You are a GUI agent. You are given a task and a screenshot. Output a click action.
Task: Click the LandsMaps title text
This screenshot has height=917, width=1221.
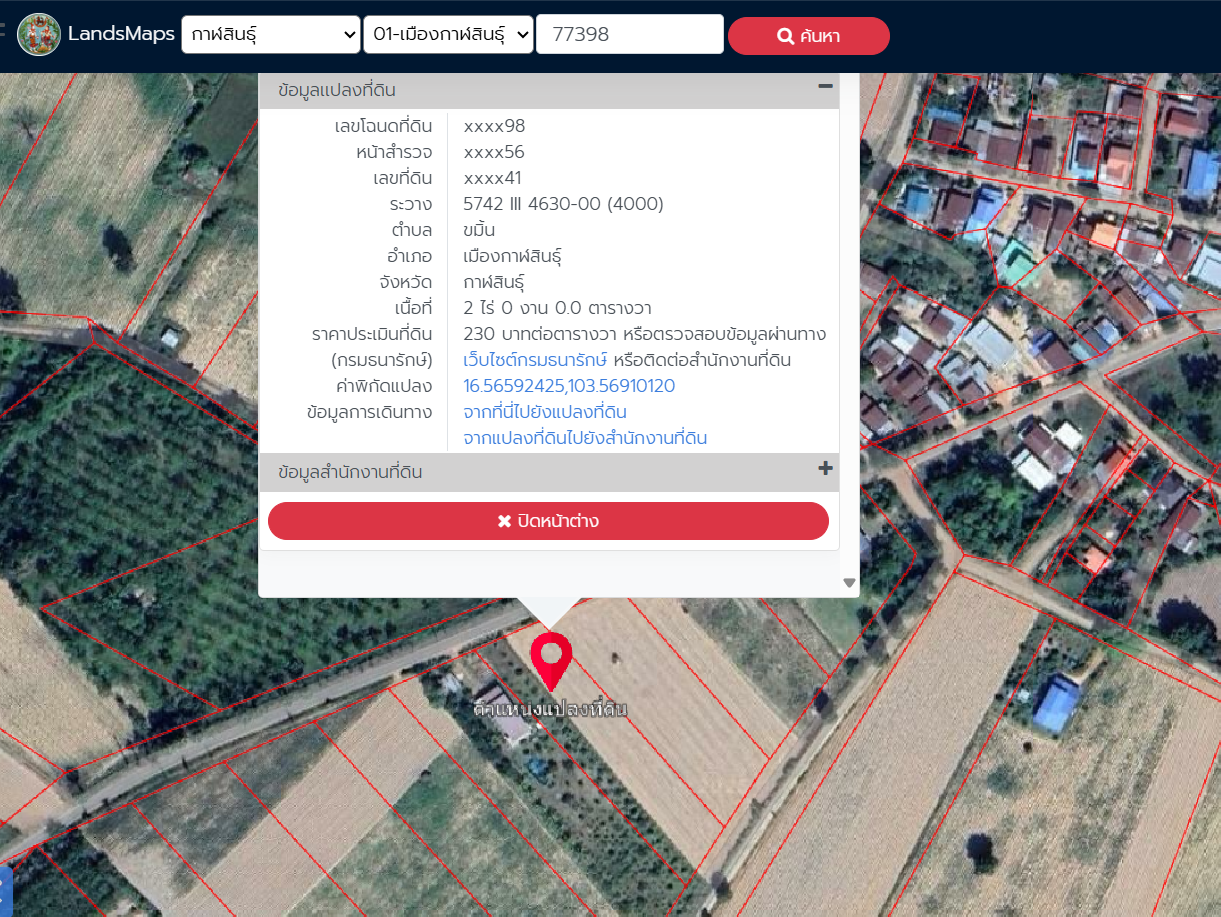coord(121,35)
